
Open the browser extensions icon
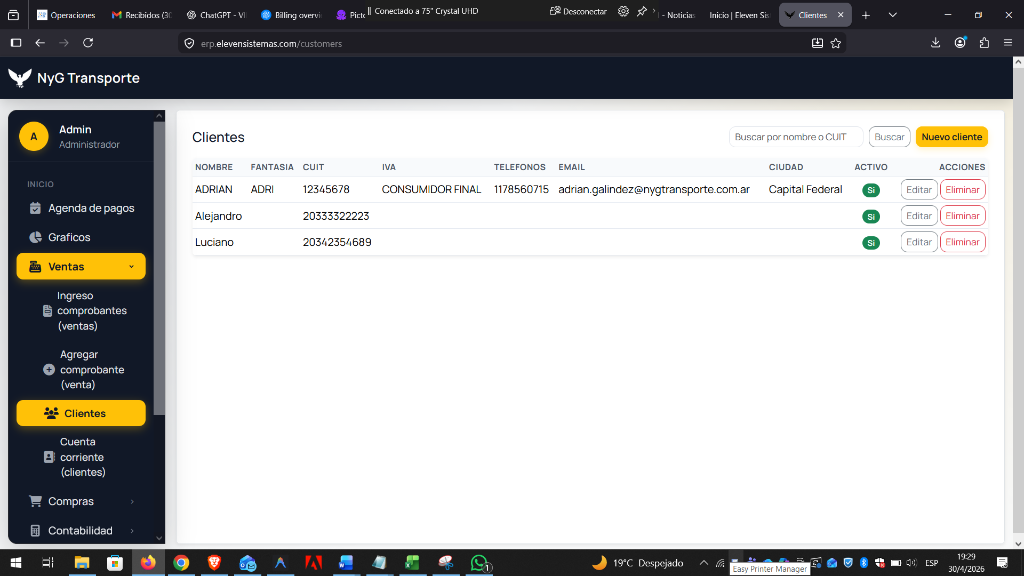(984, 43)
